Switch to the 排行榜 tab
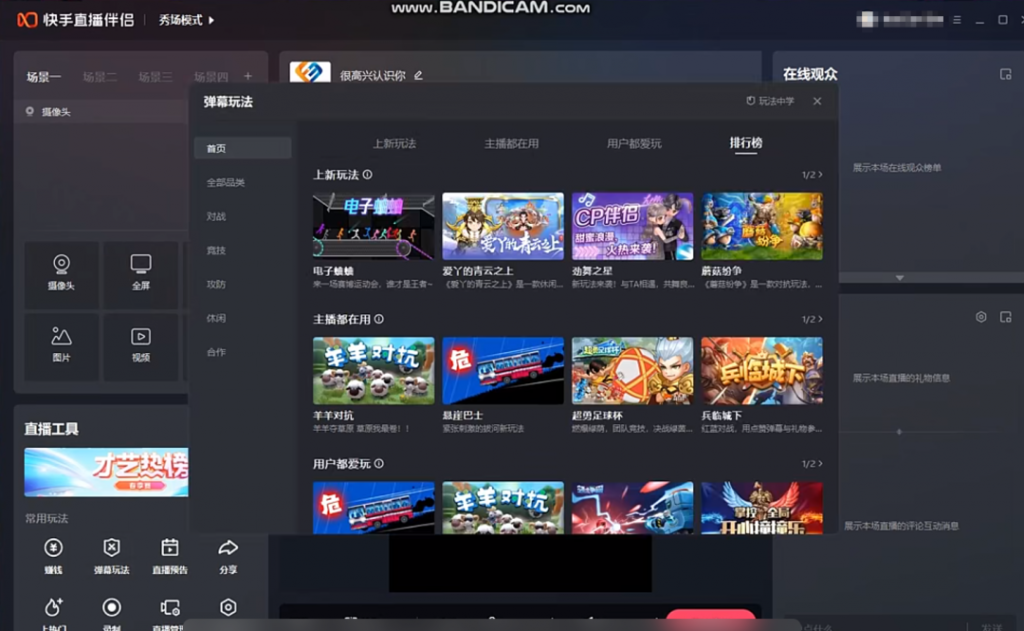Image resolution: width=1024 pixels, height=631 pixels. [x=746, y=143]
